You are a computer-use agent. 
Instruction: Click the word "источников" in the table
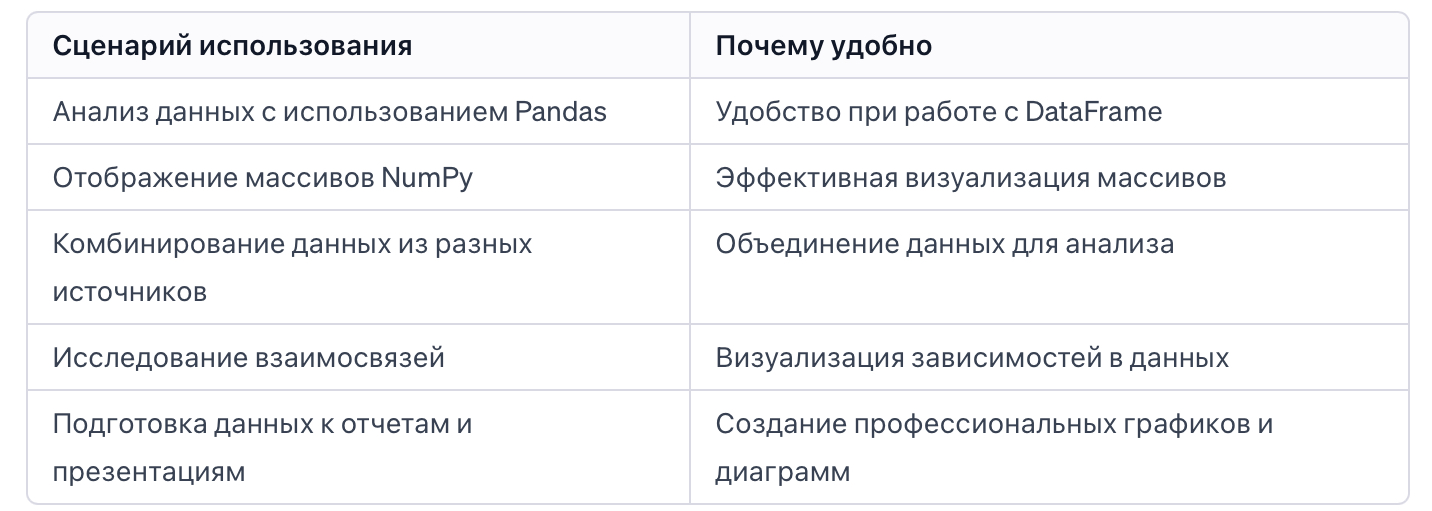click(x=130, y=292)
